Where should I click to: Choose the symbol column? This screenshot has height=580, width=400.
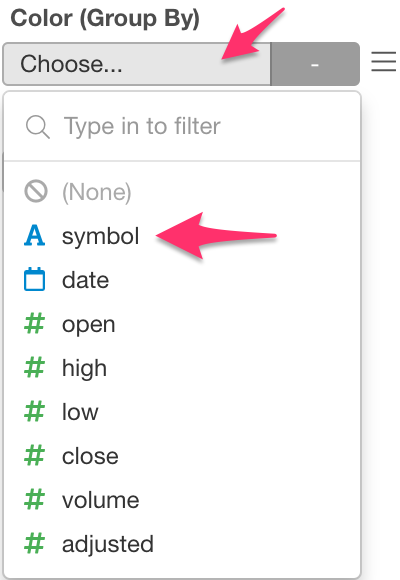coord(182,236)
